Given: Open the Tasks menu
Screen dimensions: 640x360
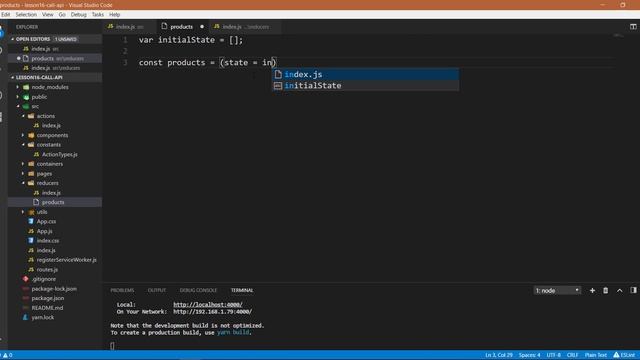Looking at the screenshot, I should pyautogui.click(x=98, y=14).
